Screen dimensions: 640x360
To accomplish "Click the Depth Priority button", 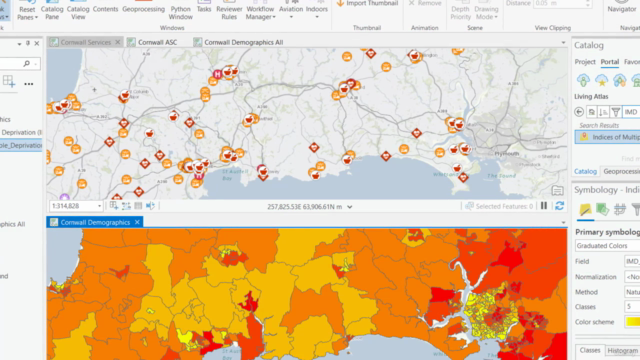I will [x=460, y=10].
